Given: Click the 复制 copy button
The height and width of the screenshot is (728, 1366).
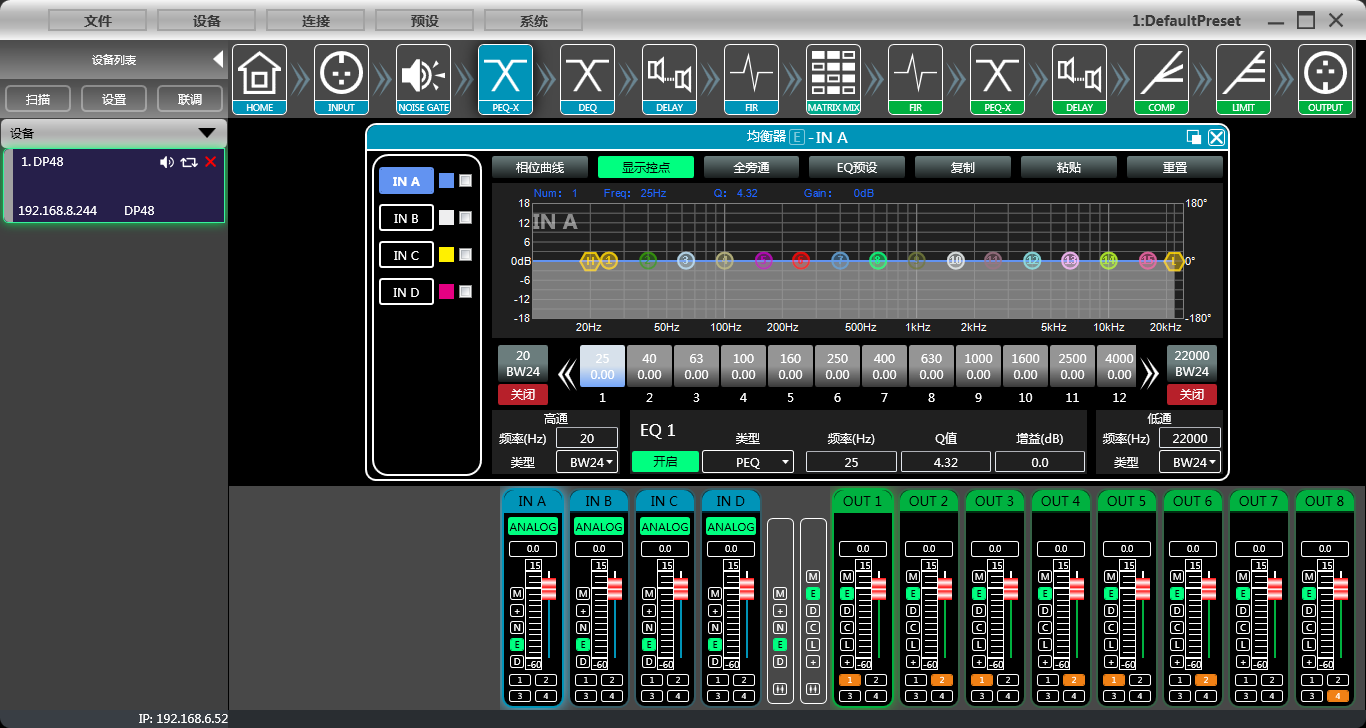Looking at the screenshot, I should [962, 168].
